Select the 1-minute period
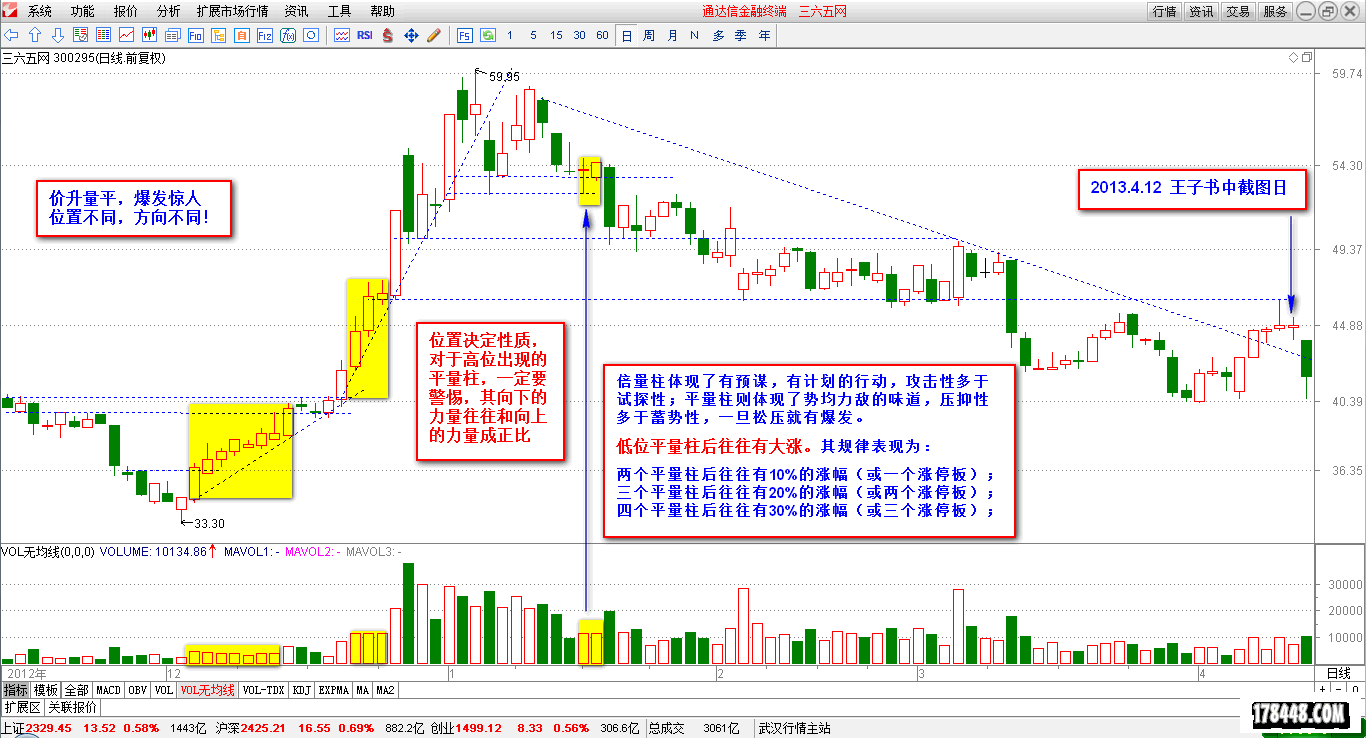The image size is (1366, 738). pos(510,35)
